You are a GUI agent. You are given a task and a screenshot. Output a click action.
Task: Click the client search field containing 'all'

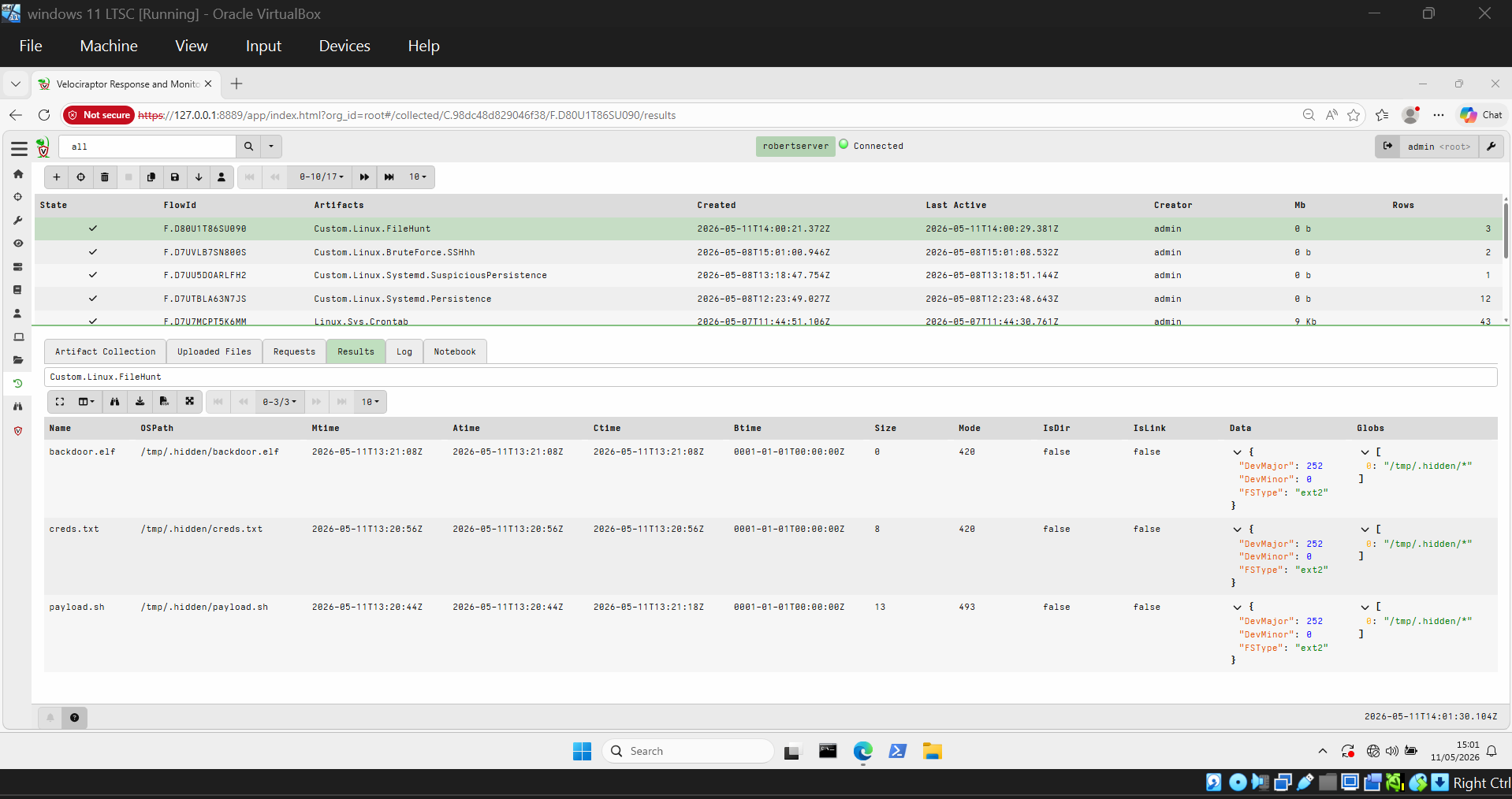click(x=147, y=147)
